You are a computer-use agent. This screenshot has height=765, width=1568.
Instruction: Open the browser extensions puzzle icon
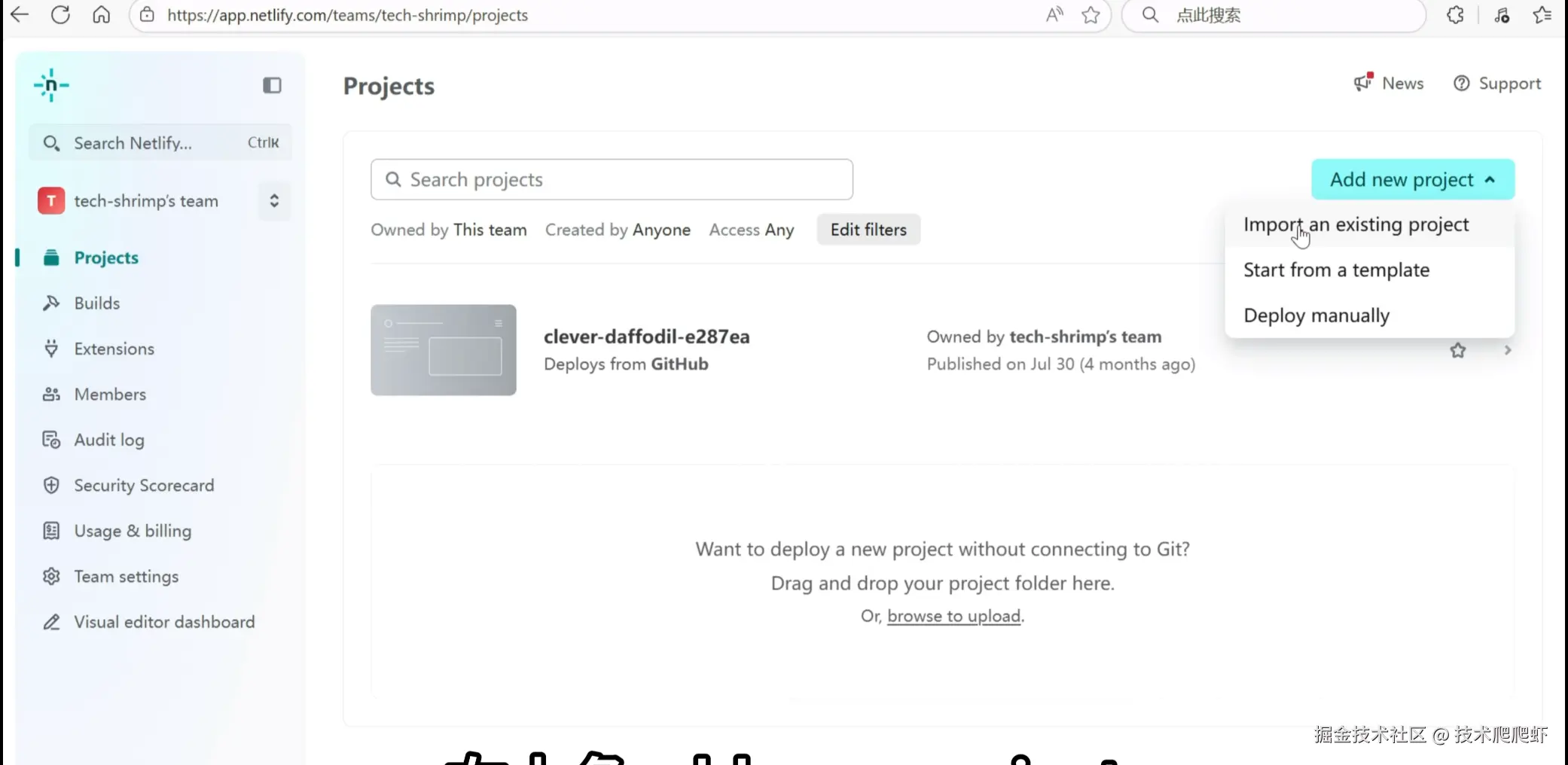(x=1455, y=14)
